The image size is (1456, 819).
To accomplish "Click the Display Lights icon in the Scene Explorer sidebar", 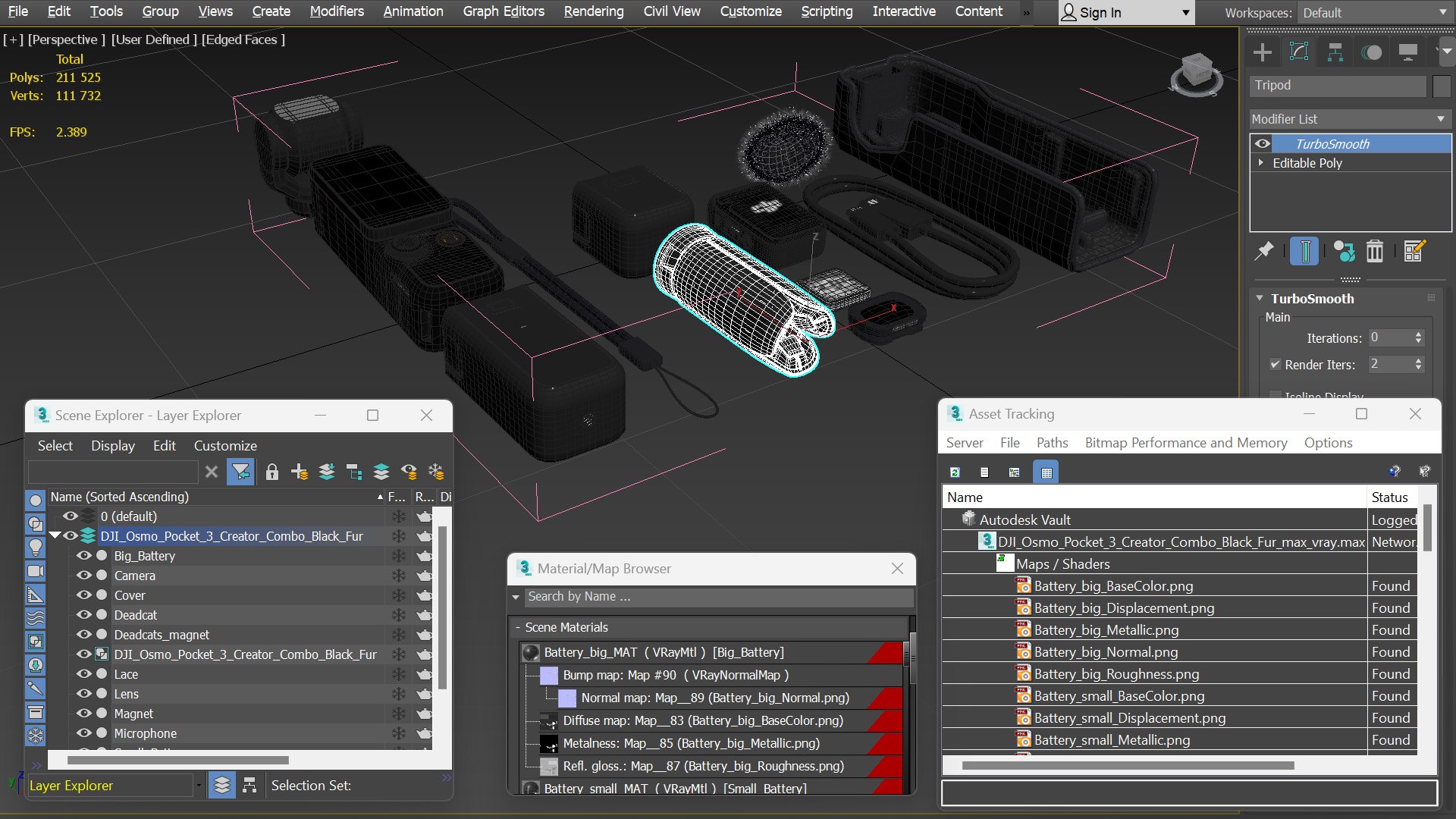I will (36, 548).
